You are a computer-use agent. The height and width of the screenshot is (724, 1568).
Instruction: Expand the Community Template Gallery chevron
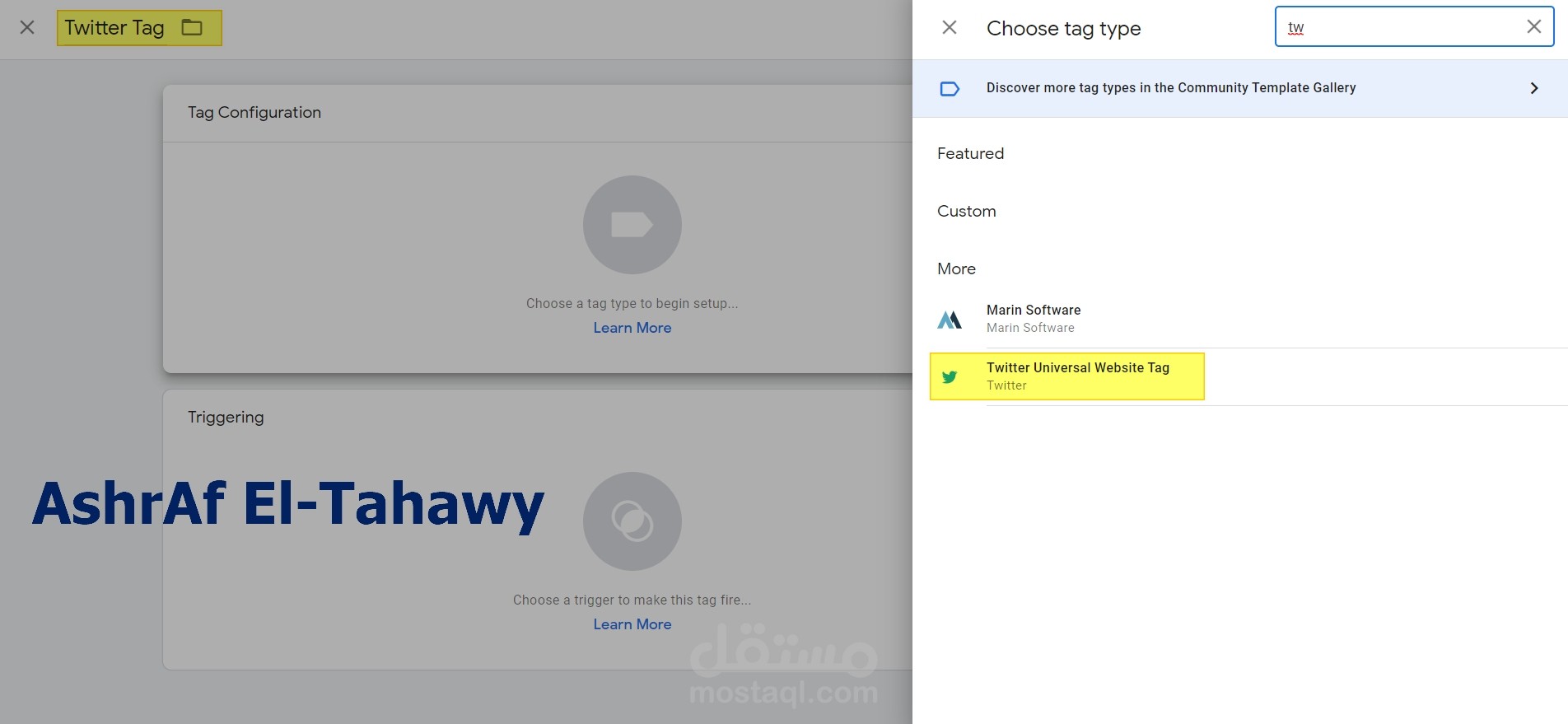[x=1533, y=88]
